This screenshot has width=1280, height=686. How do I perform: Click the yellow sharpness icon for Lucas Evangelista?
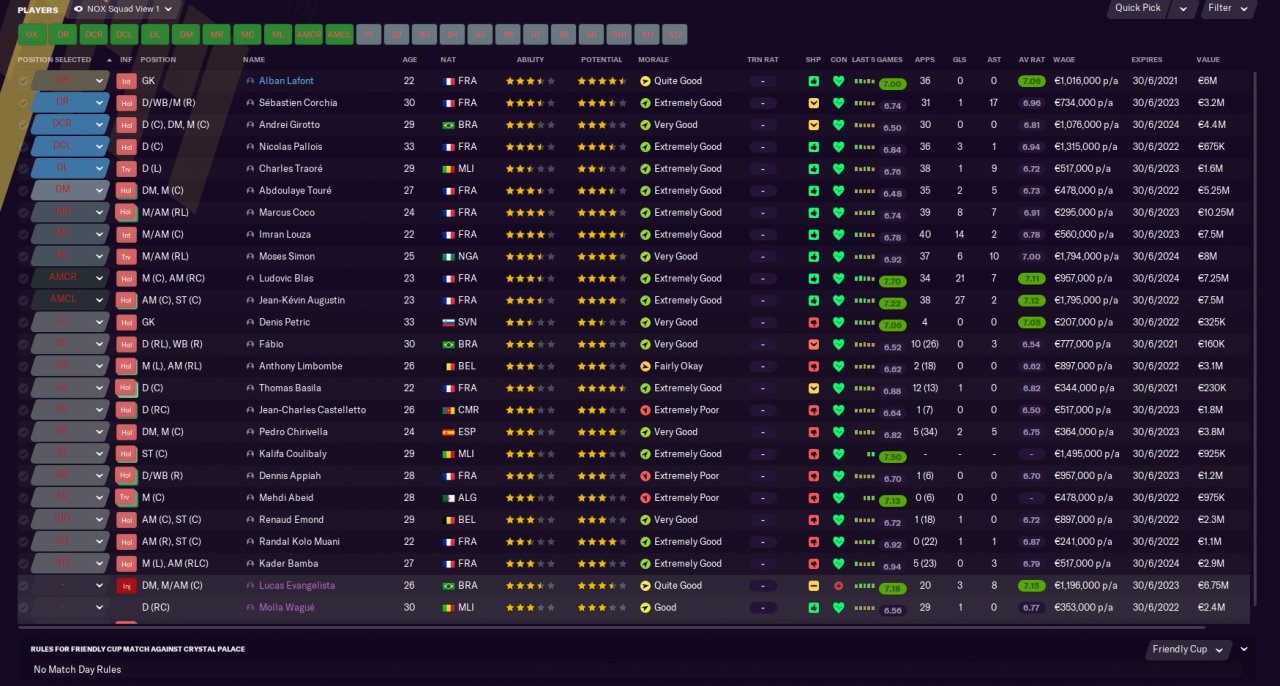[814, 586]
